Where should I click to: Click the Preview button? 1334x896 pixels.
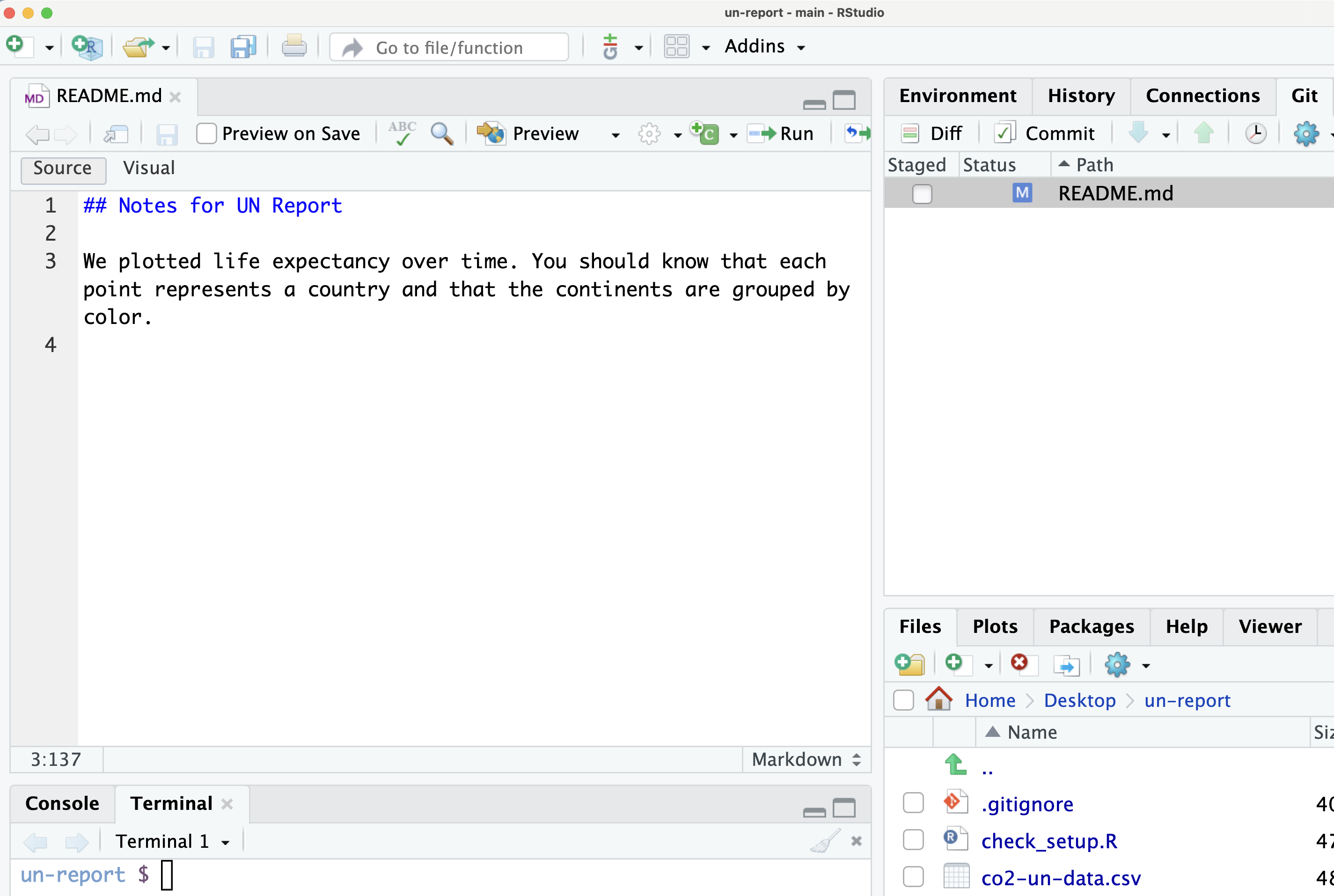click(528, 134)
